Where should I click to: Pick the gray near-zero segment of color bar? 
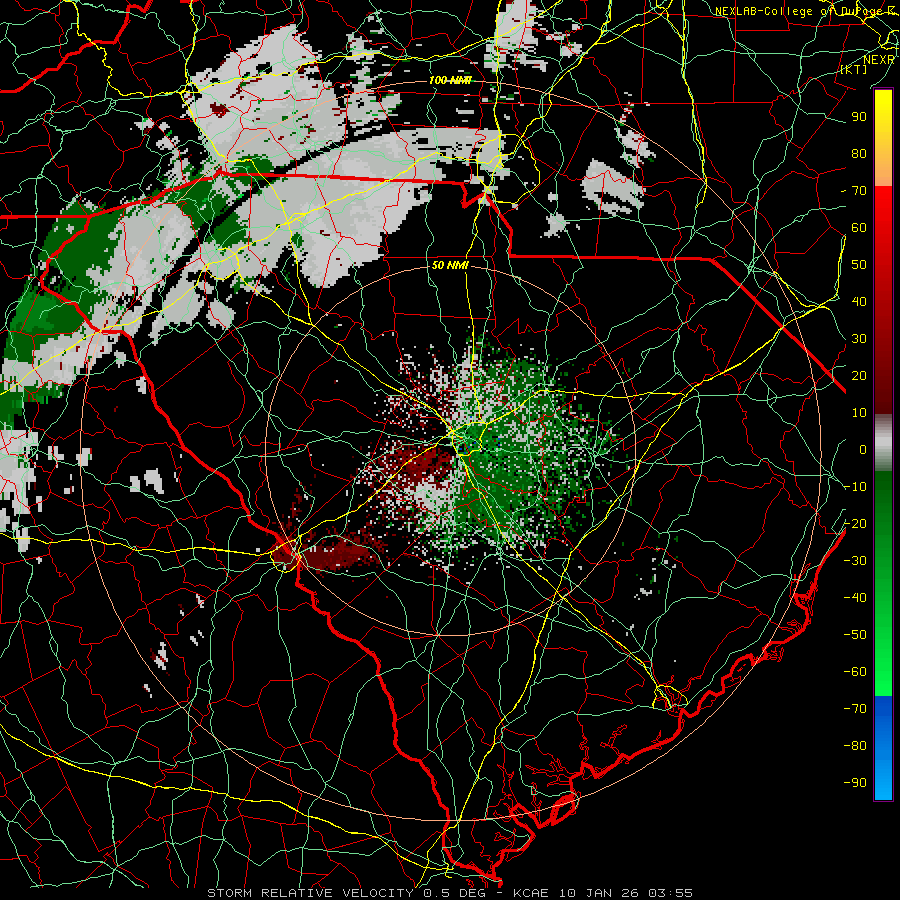[x=883, y=442]
